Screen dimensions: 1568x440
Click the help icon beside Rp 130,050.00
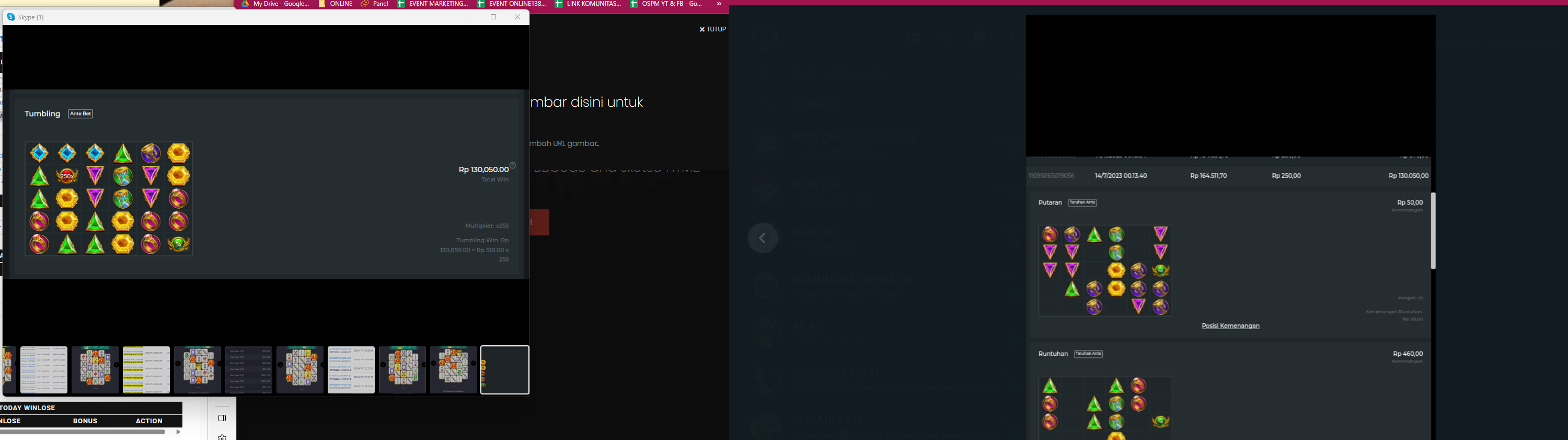(513, 165)
